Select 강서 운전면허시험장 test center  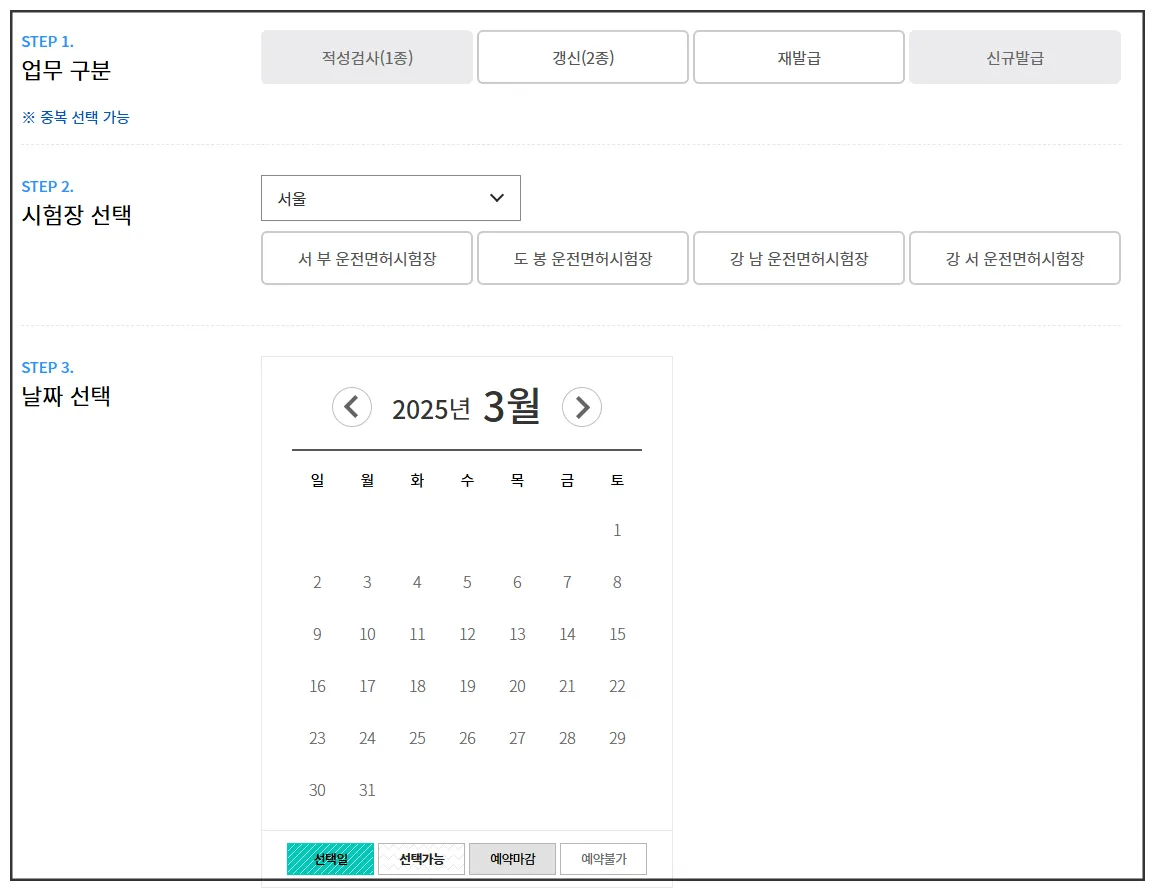pyautogui.click(x=1014, y=258)
